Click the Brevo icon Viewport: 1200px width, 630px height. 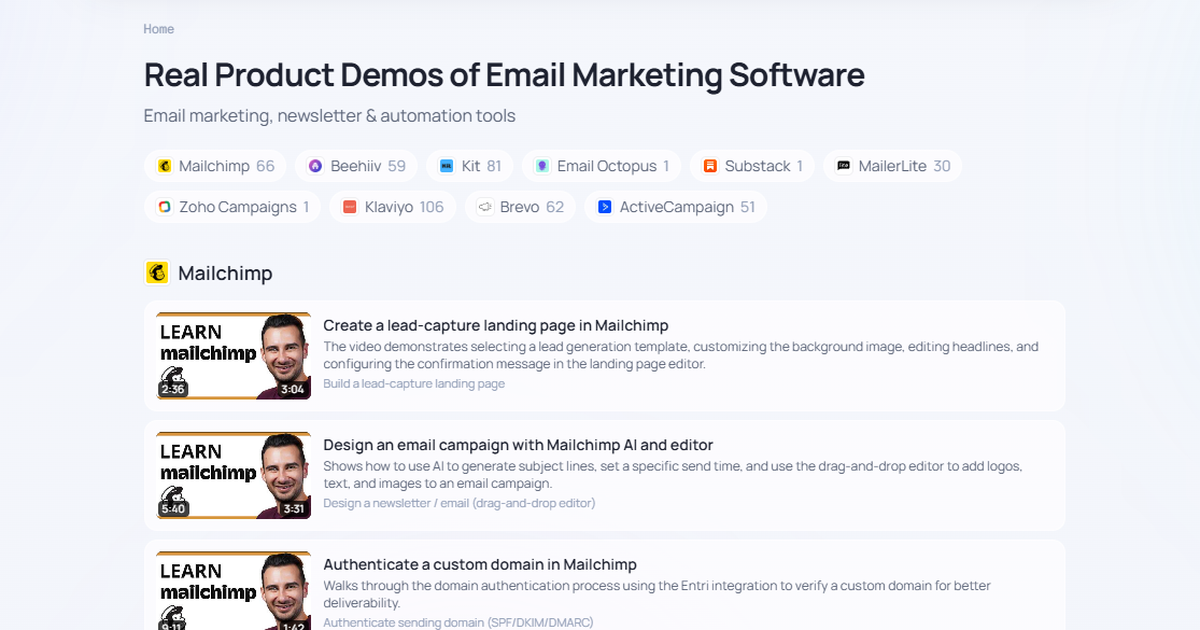[485, 207]
